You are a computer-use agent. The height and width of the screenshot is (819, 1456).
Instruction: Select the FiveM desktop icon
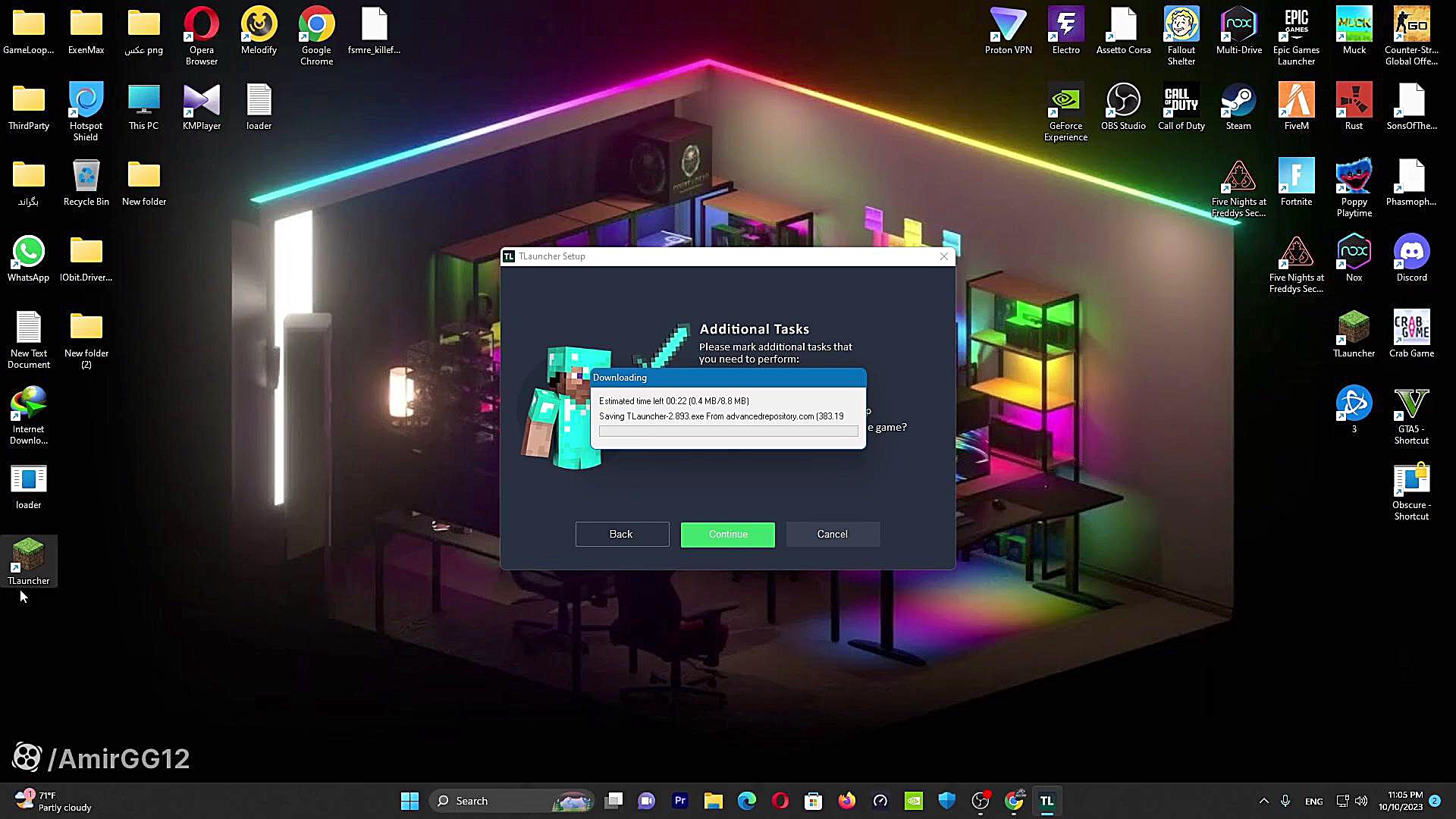click(x=1296, y=106)
